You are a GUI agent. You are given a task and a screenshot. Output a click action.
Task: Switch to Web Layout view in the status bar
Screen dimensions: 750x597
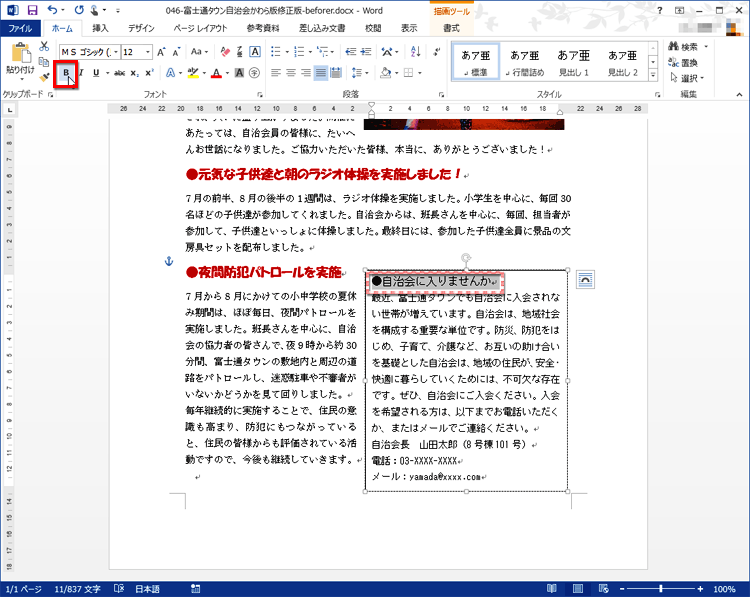click(x=604, y=588)
